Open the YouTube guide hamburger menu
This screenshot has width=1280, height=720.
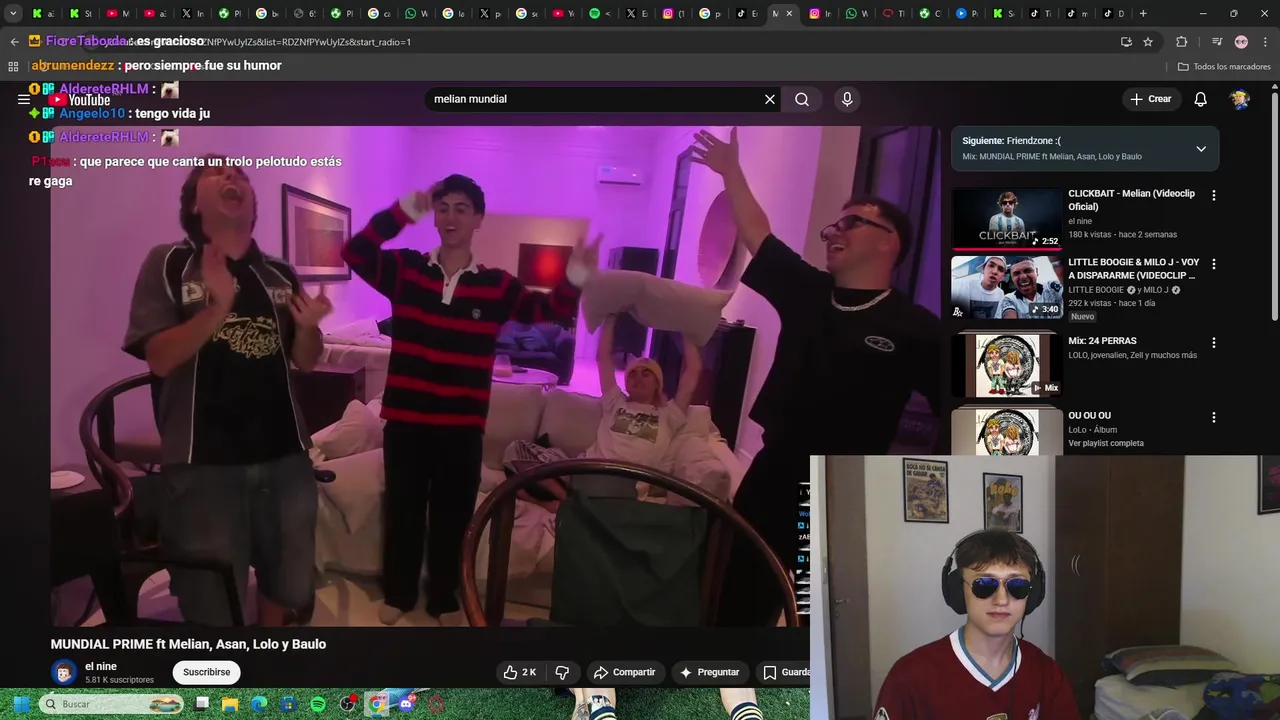pos(24,99)
